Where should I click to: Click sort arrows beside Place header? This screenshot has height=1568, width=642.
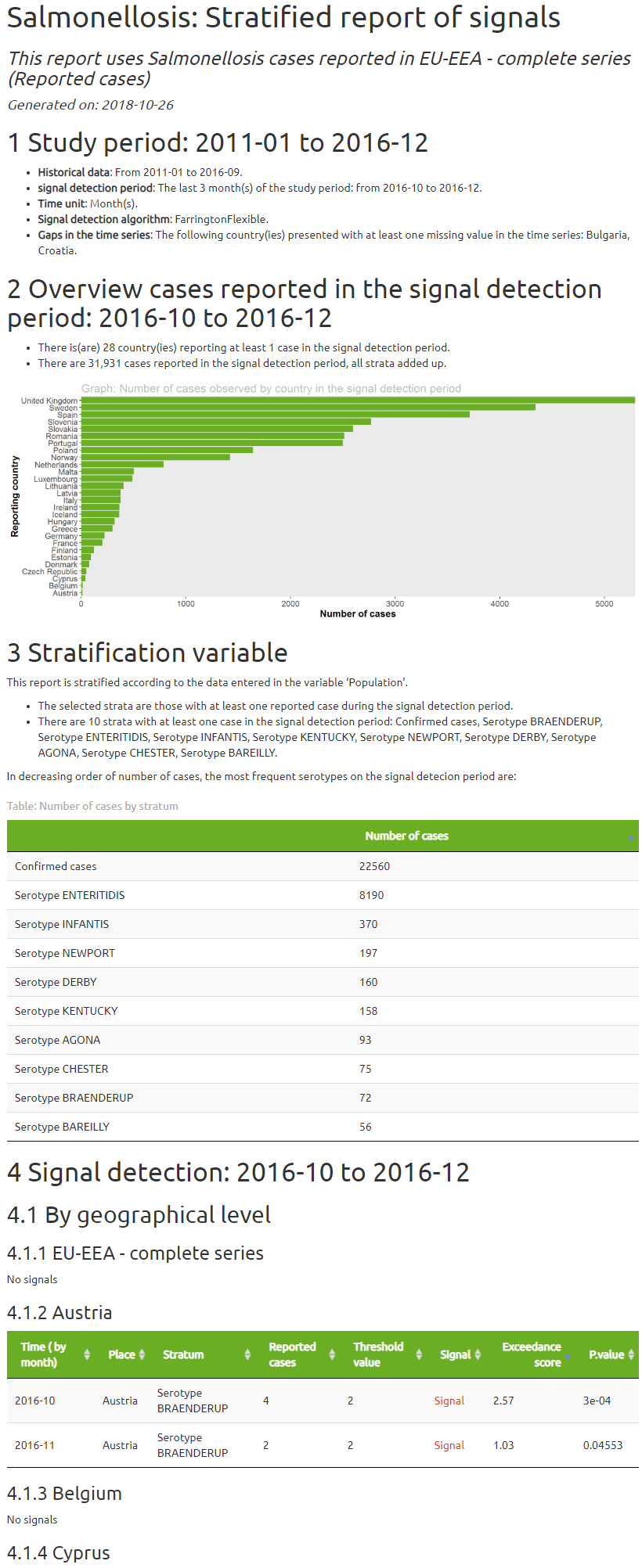pyautogui.click(x=142, y=1354)
